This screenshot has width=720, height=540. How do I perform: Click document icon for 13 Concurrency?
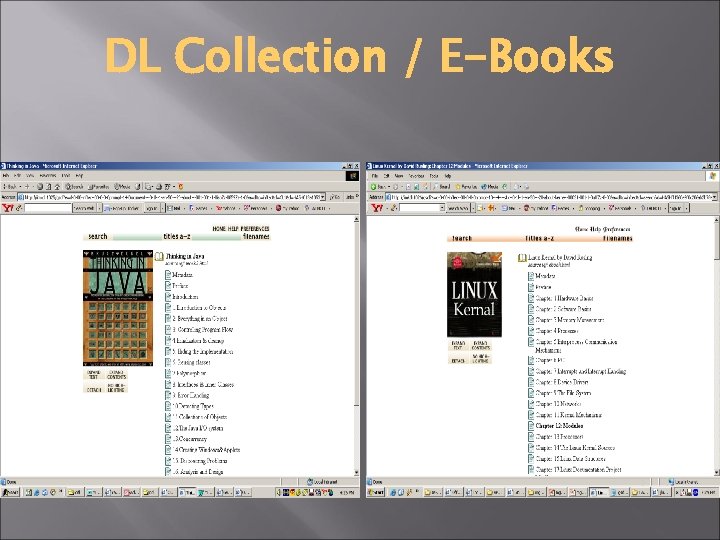[168, 439]
